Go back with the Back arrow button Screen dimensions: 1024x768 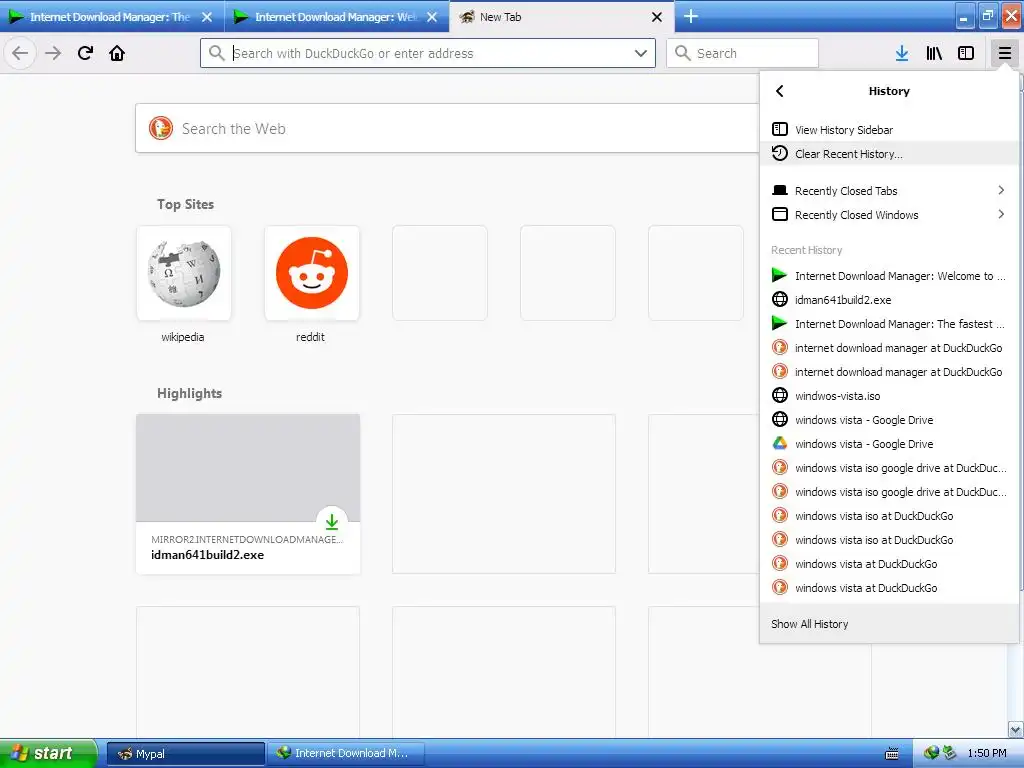[20, 53]
